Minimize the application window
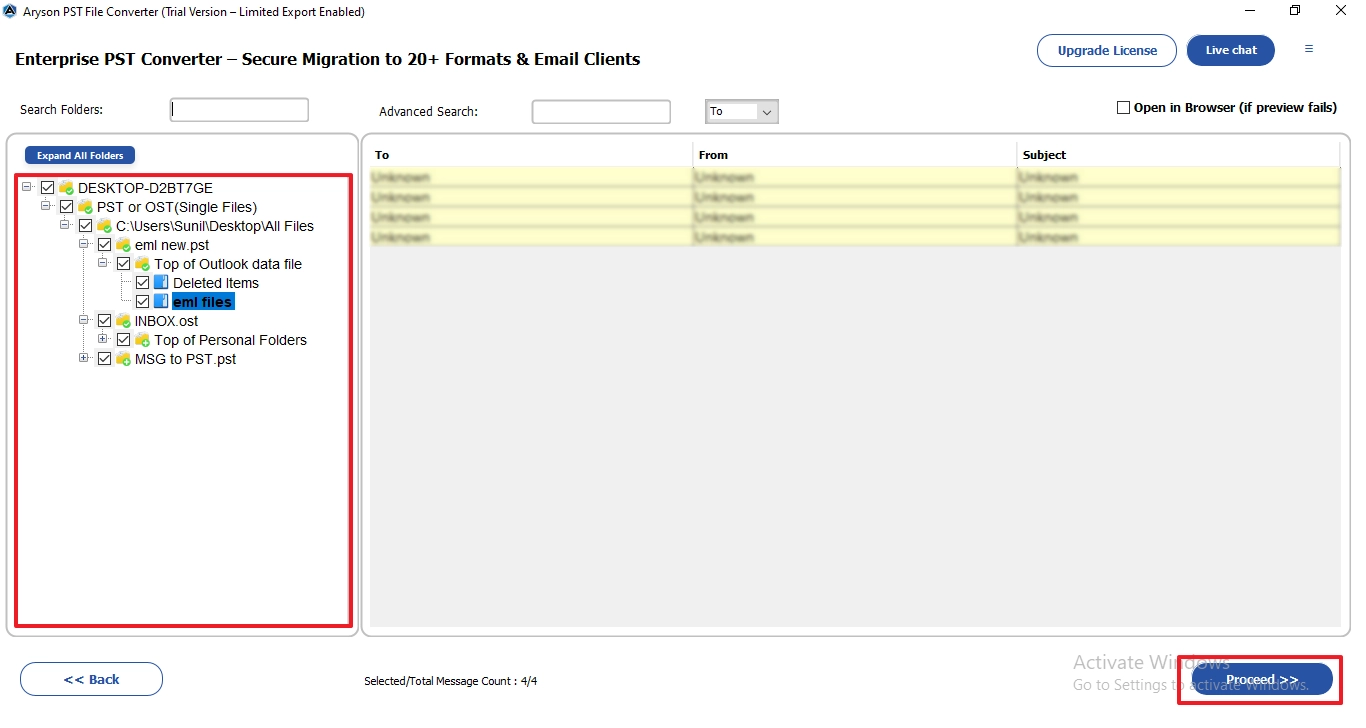Viewport: 1366px width, 728px height. 1251,11
